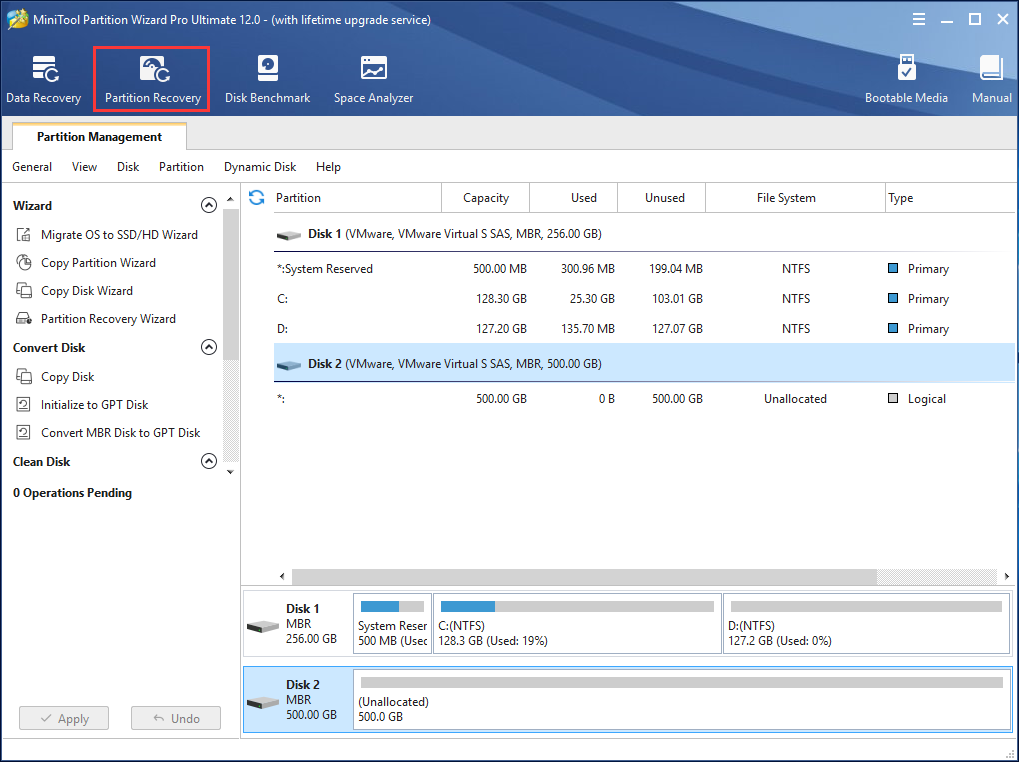
Task: Open the Partition menu
Action: (181, 167)
